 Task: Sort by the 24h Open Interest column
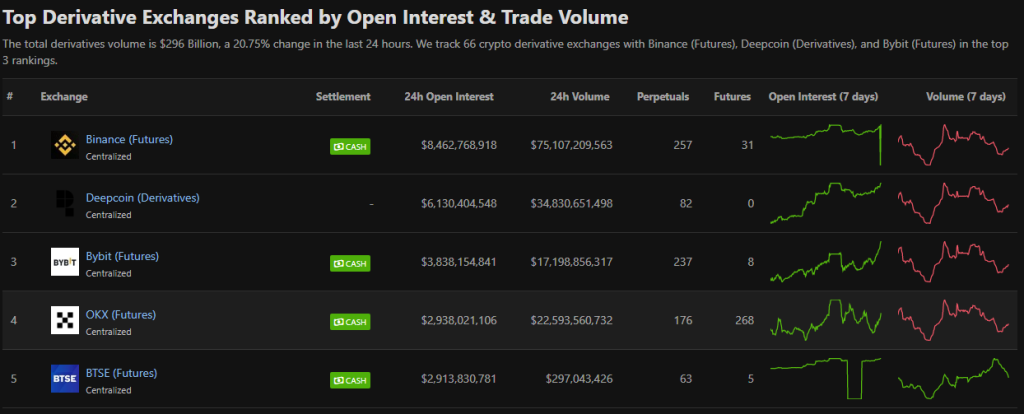[450, 97]
